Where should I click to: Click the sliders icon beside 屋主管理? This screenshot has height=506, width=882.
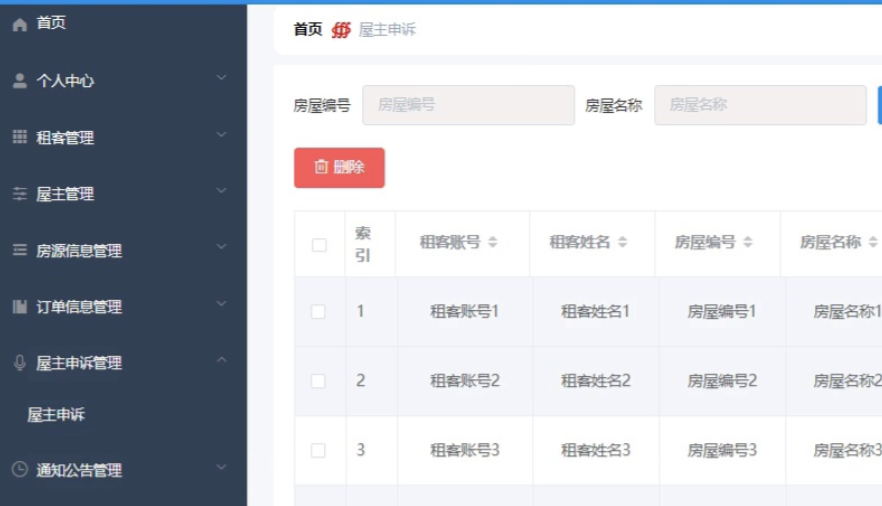[20, 194]
